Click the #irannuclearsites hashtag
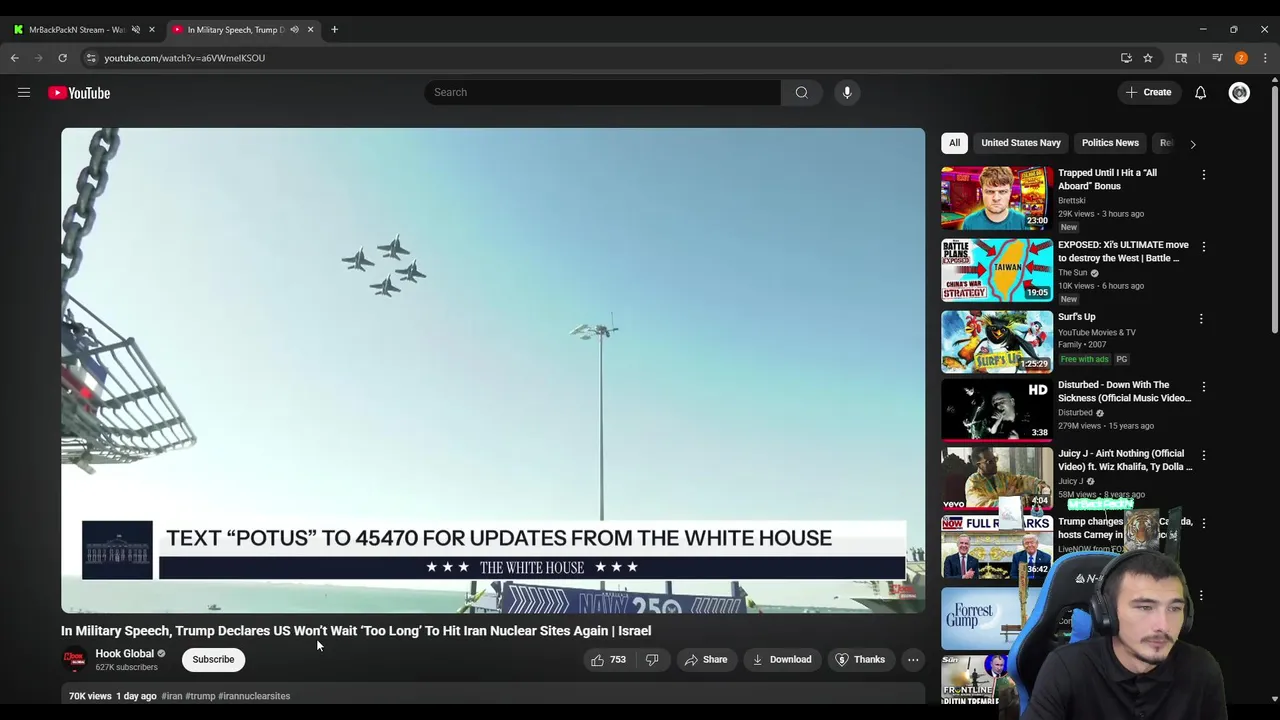This screenshot has width=1280, height=720. pos(254,696)
